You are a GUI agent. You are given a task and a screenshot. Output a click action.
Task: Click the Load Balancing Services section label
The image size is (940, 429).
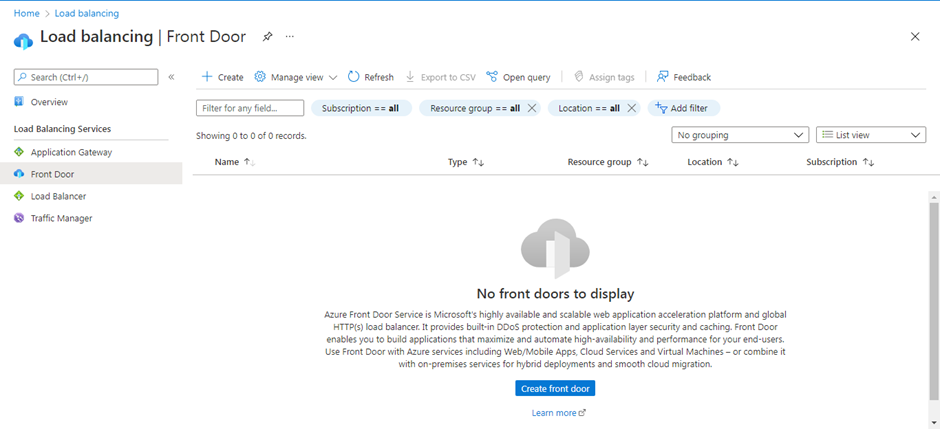point(62,129)
